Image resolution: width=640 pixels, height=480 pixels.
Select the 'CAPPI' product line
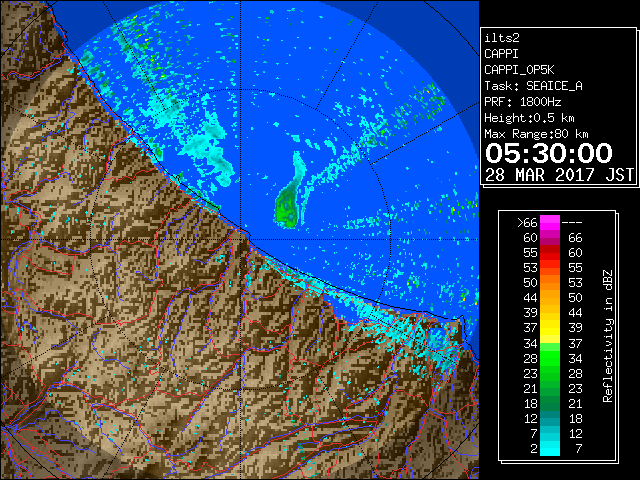pyautogui.click(x=501, y=54)
